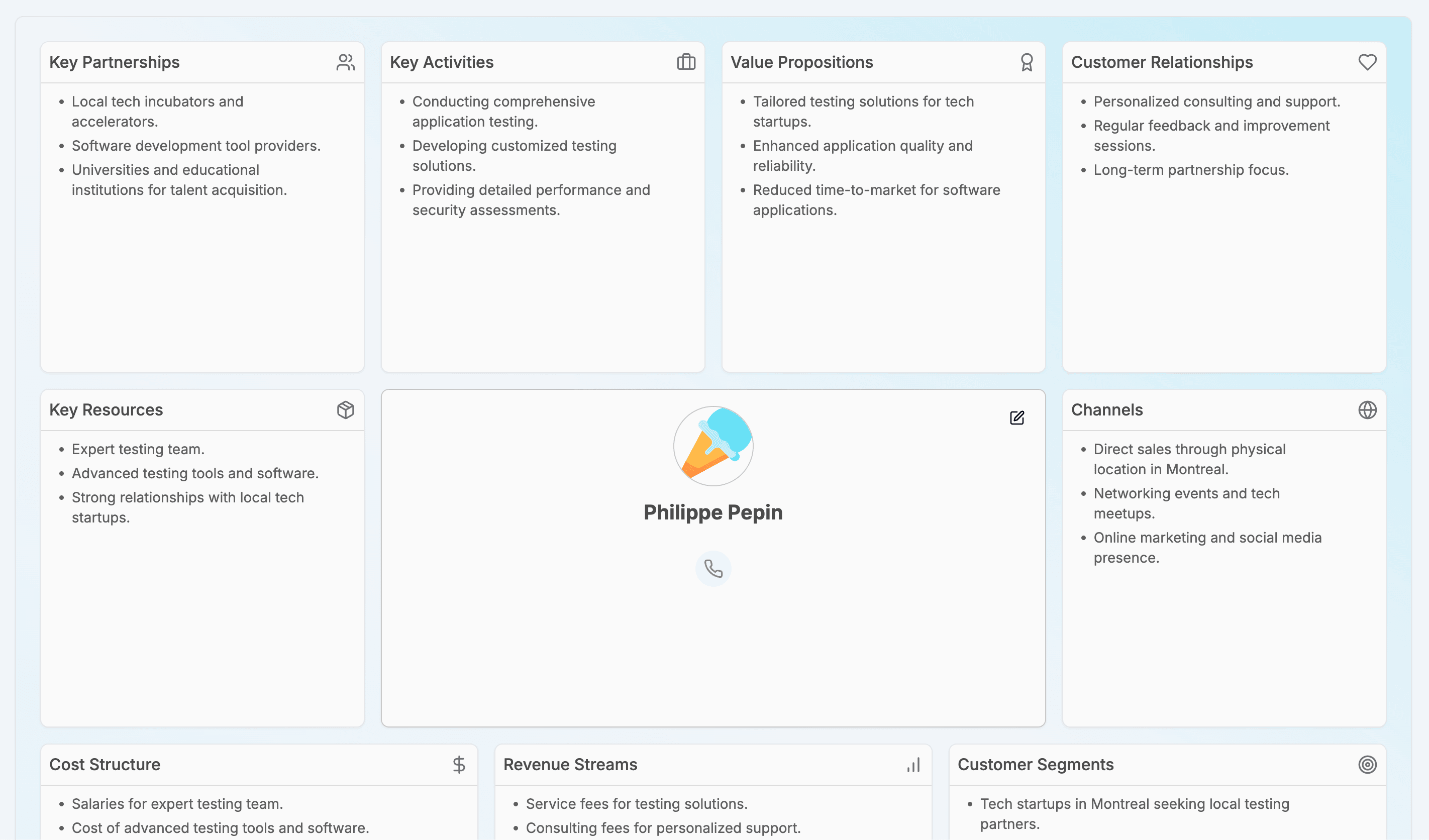Click the package icon on Key Resources
Screen dimensions: 1429x840
(x=346, y=409)
